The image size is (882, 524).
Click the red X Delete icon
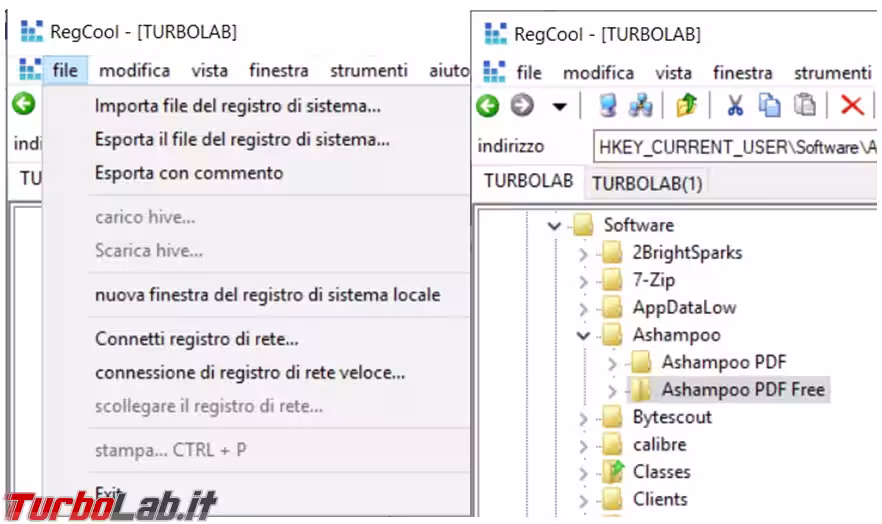point(852,105)
